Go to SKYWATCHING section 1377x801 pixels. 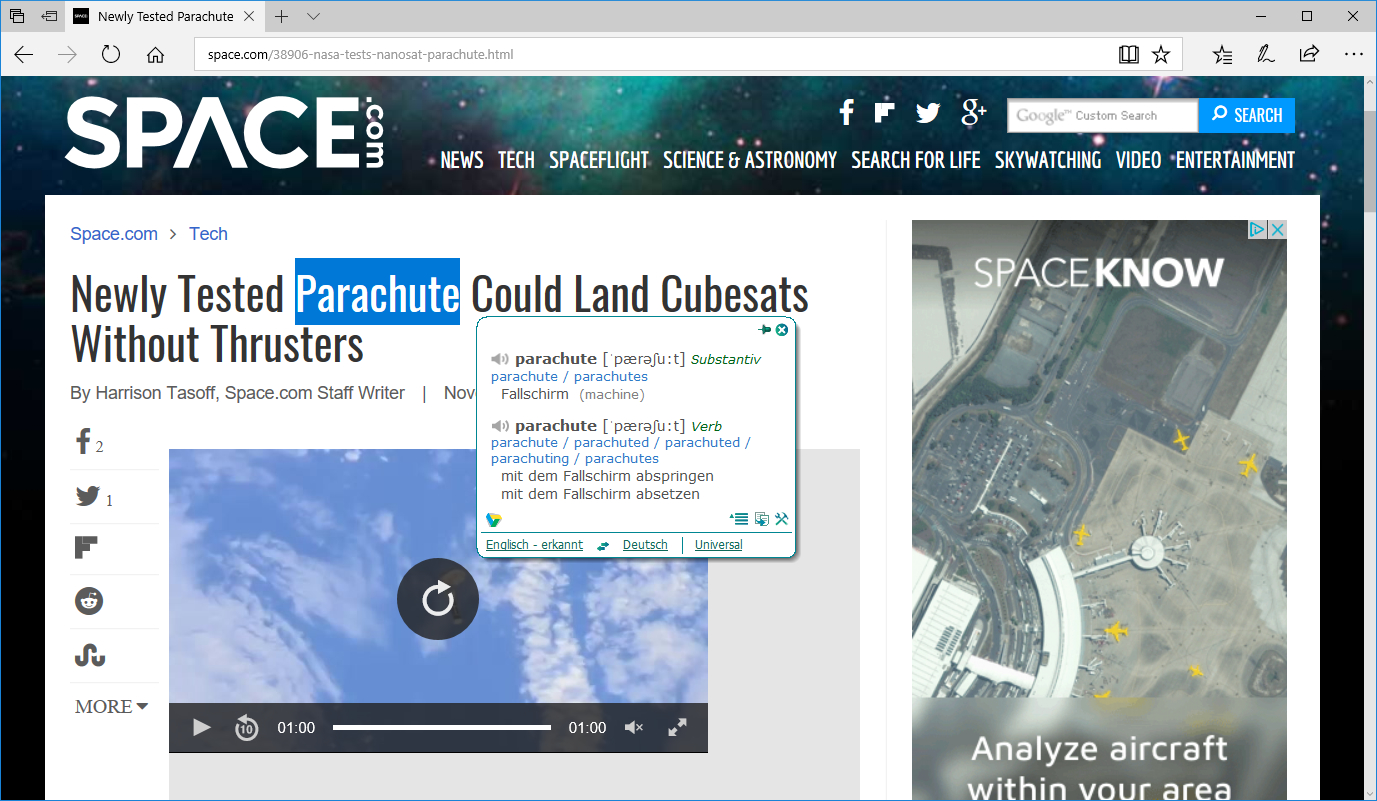coord(1048,160)
